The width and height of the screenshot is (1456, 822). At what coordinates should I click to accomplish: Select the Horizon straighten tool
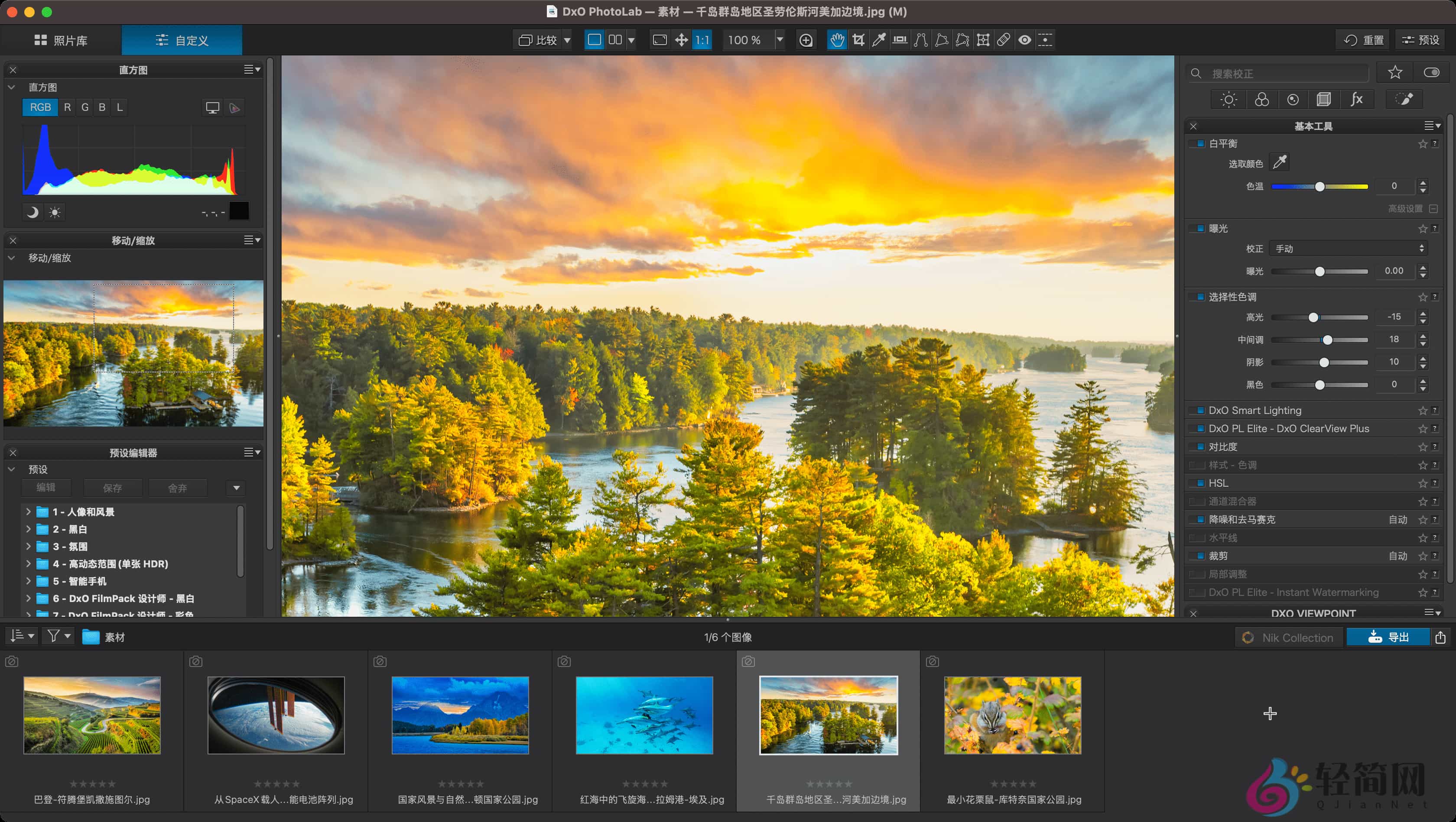pos(900,39)
